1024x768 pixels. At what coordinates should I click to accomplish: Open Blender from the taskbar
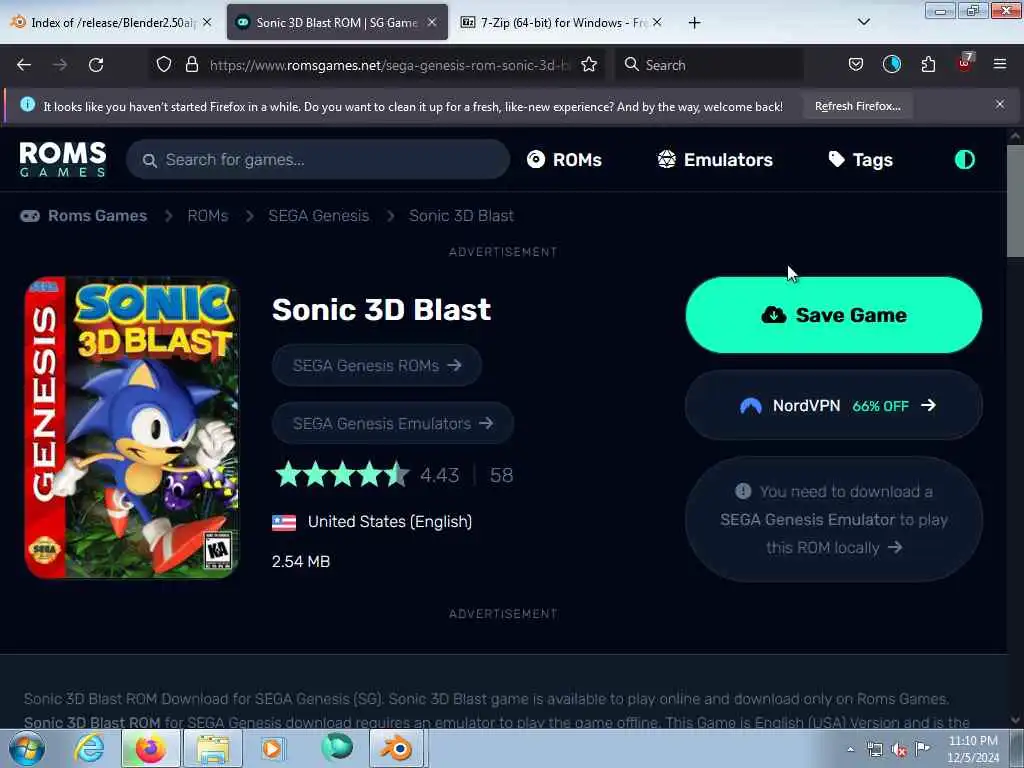(397, 748)
